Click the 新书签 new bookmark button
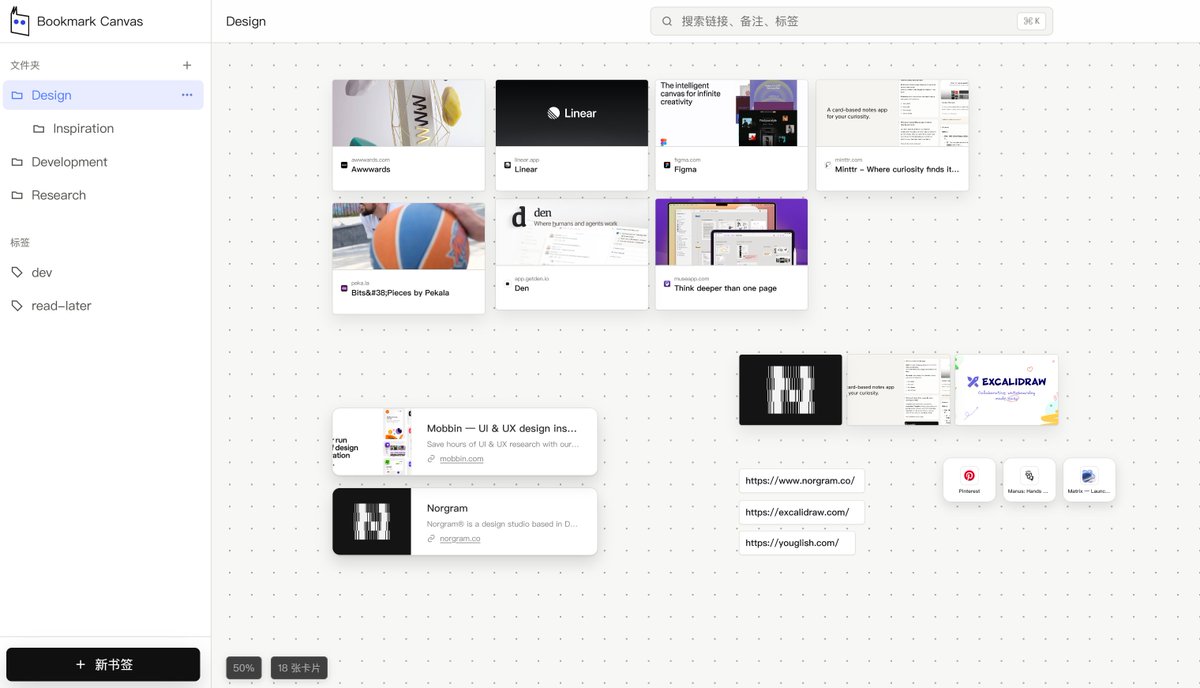The image size is (1200, 688). pos(103,664)
